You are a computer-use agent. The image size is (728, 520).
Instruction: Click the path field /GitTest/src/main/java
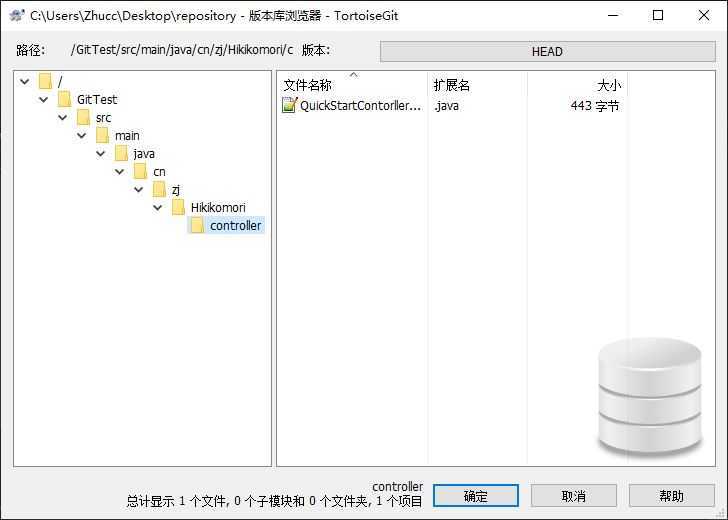[x=182, y=50]
